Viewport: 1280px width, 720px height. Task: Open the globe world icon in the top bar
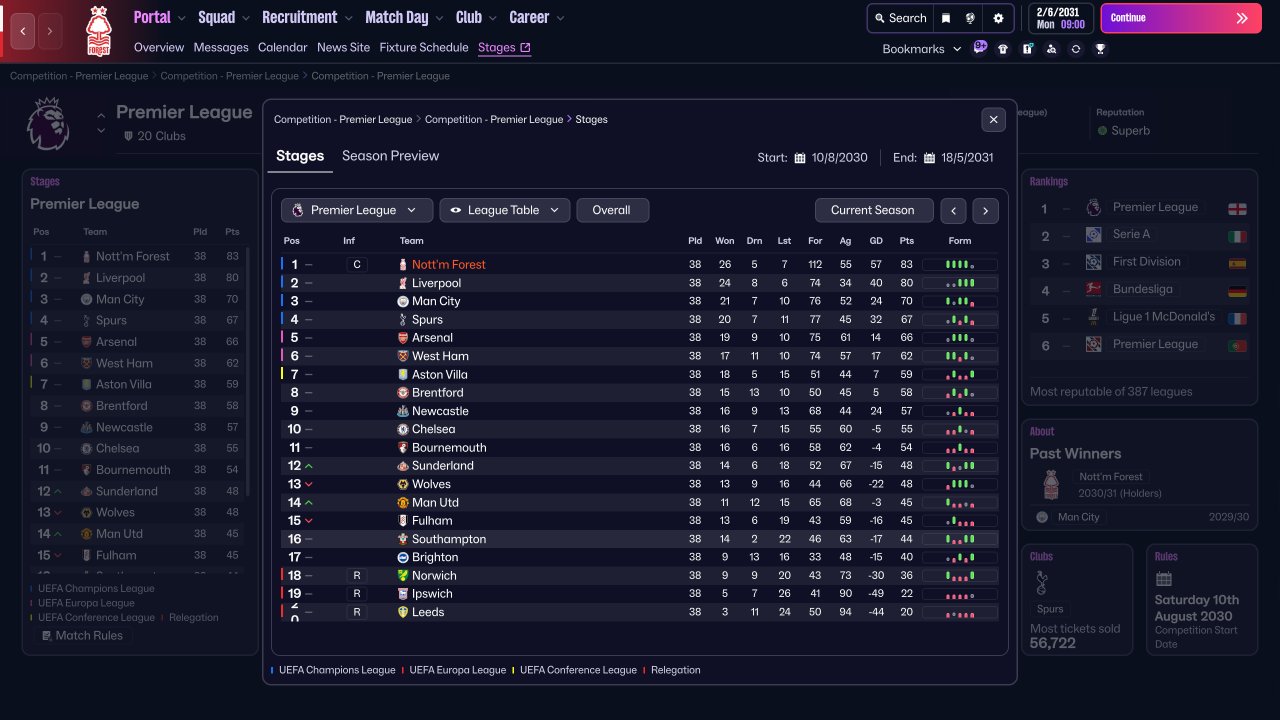coord(971,18)
